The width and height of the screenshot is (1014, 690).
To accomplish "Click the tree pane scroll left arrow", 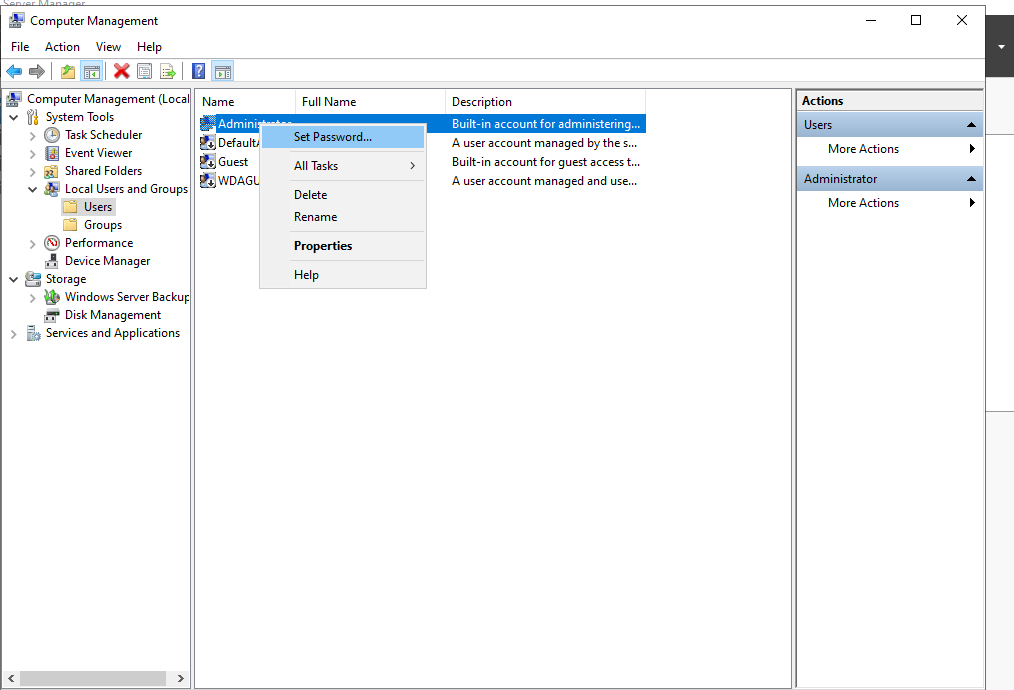I will 11,678.
